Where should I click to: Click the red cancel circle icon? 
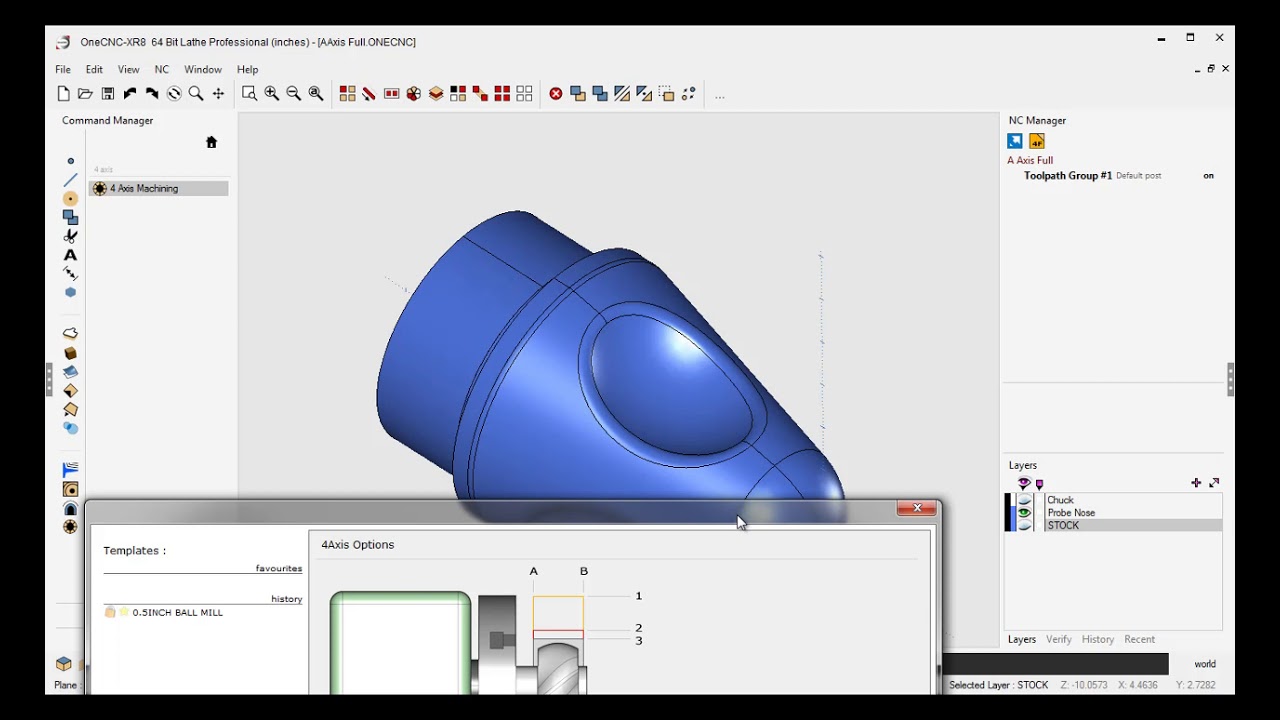pyautogui.click(x=555, y=94)
